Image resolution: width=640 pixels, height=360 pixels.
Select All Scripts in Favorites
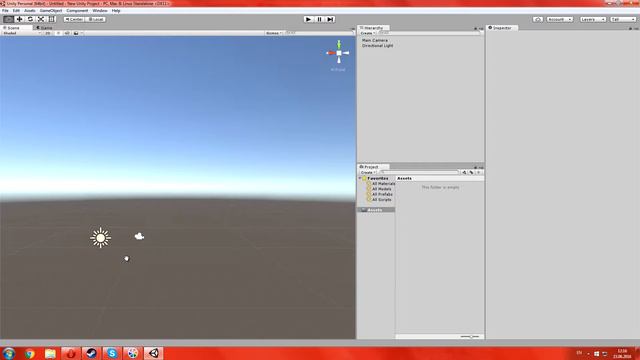click(379, 200)
